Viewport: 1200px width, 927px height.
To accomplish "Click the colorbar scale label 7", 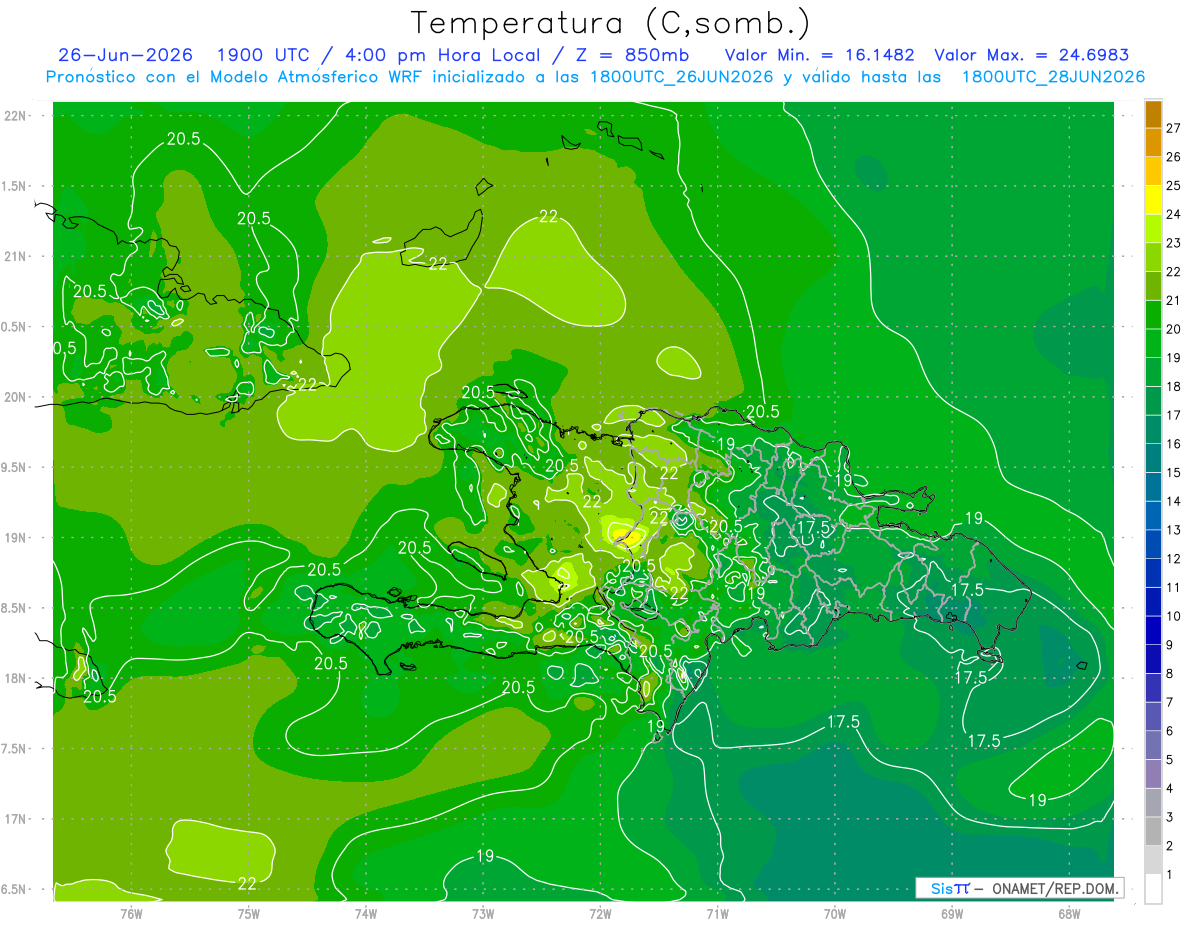I will click(1170, 702).
